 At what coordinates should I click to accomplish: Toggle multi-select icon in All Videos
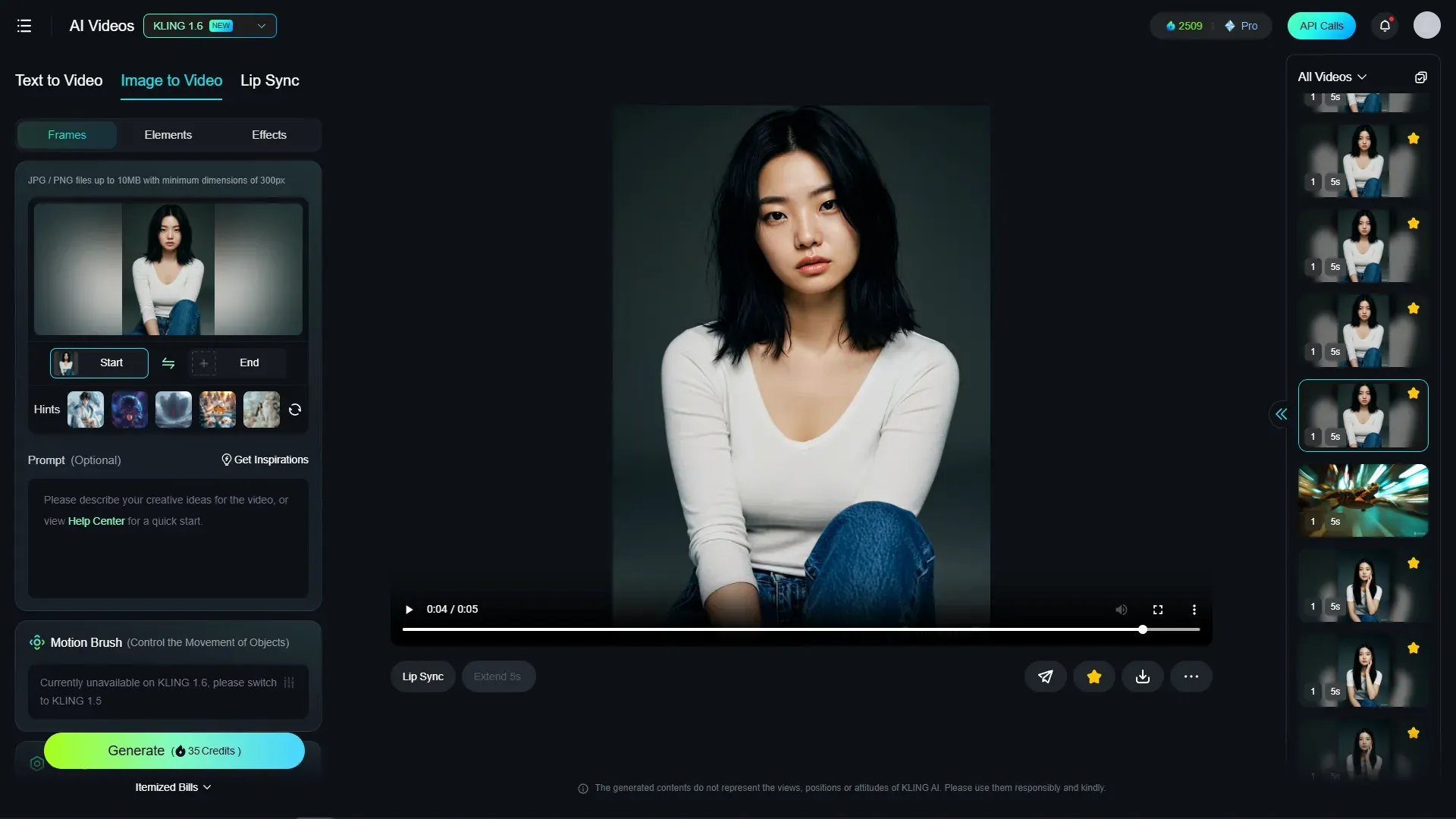[1420, 77]
